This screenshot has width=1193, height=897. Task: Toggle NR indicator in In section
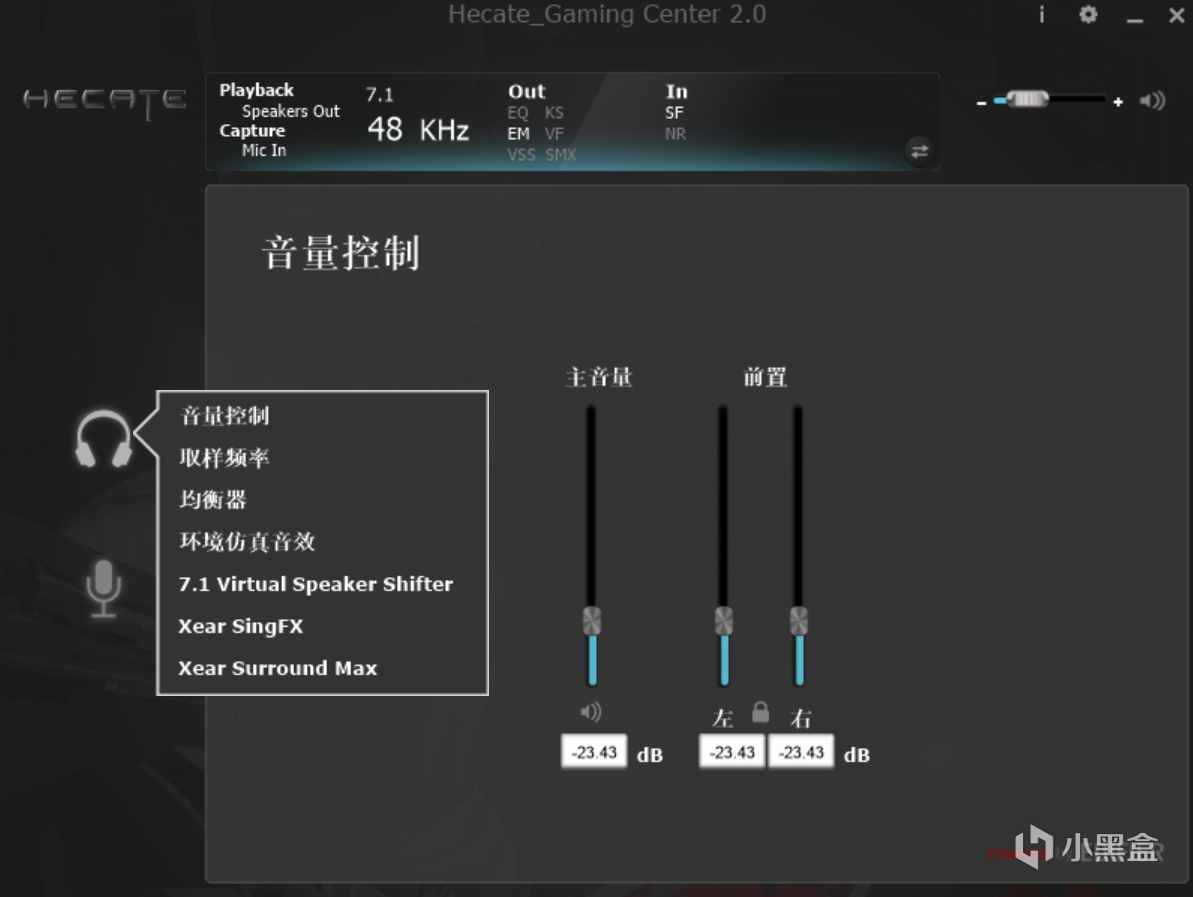tap(676, 134)
